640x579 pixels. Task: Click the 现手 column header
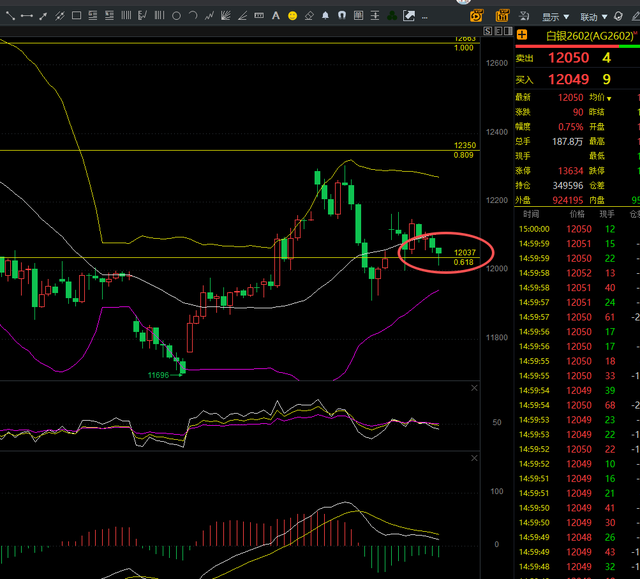(x=607, y=214)
